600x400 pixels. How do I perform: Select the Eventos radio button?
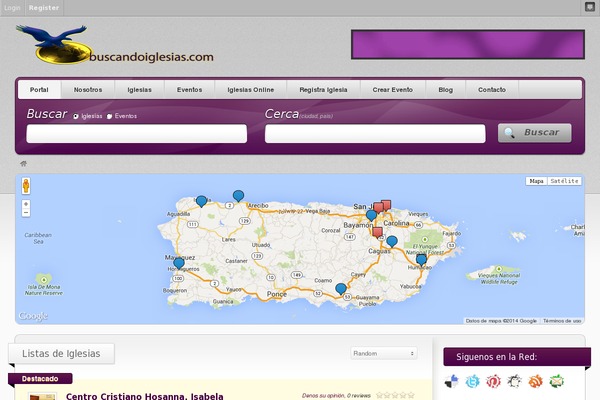click(110, 116)
